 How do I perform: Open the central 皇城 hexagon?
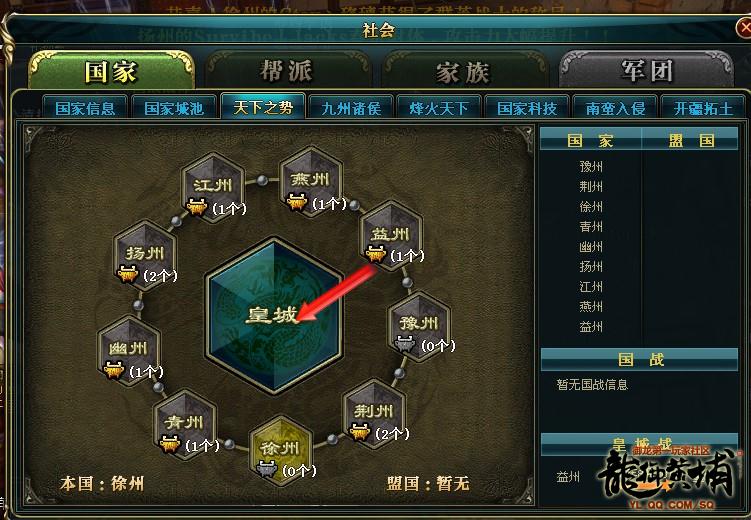(274, 315)
